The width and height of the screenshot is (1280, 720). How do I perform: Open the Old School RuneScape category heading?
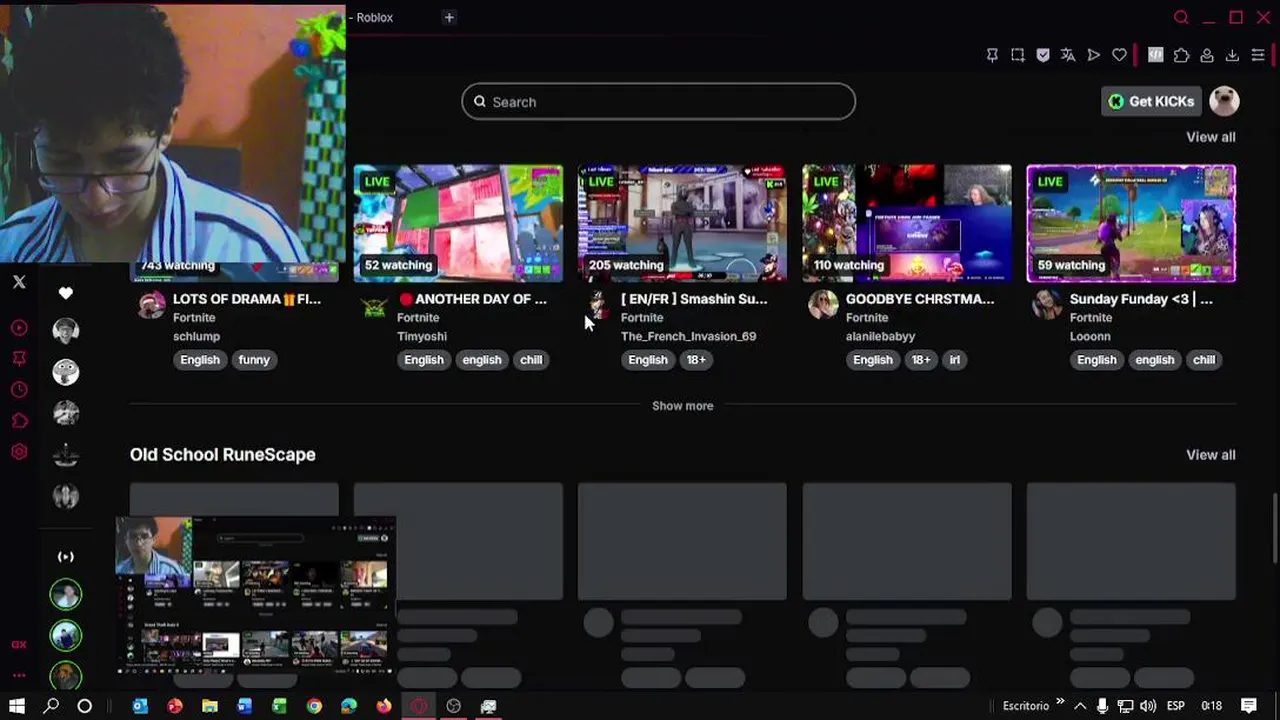223,455
